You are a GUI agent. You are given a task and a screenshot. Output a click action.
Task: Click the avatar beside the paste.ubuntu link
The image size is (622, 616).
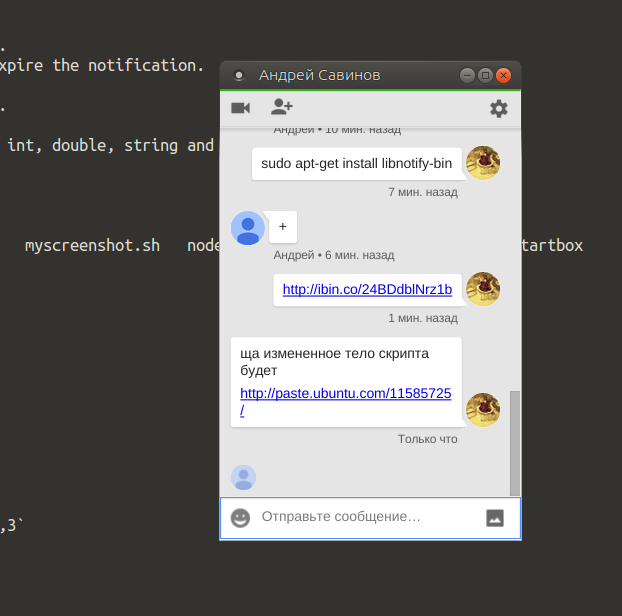pyautogui.click(x=483, y=410)
